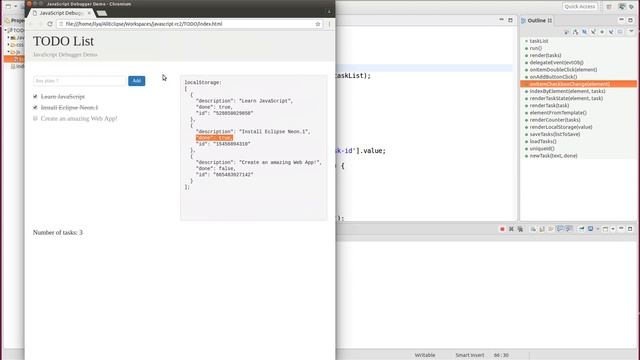This screenshot has height=360, width=640.
Task: Select delegateEvent(evtObj) in the Outline
Action: 556,62
